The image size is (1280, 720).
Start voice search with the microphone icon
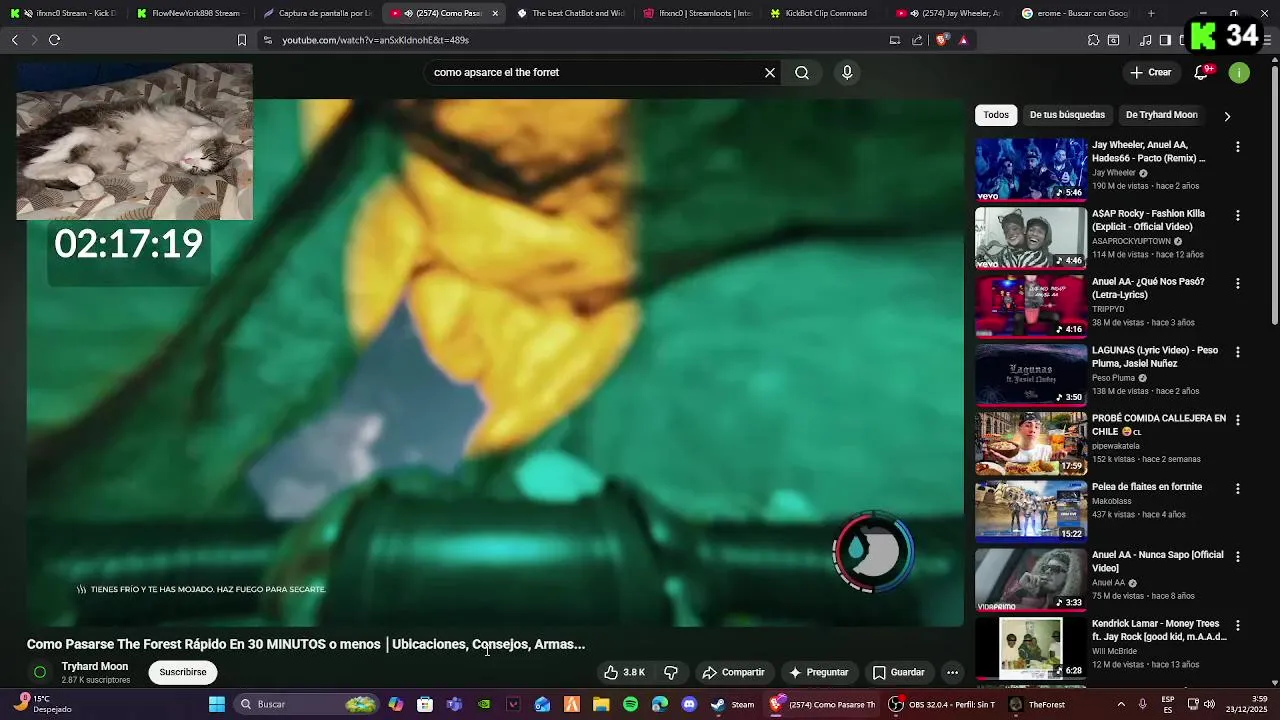point(847,72)
